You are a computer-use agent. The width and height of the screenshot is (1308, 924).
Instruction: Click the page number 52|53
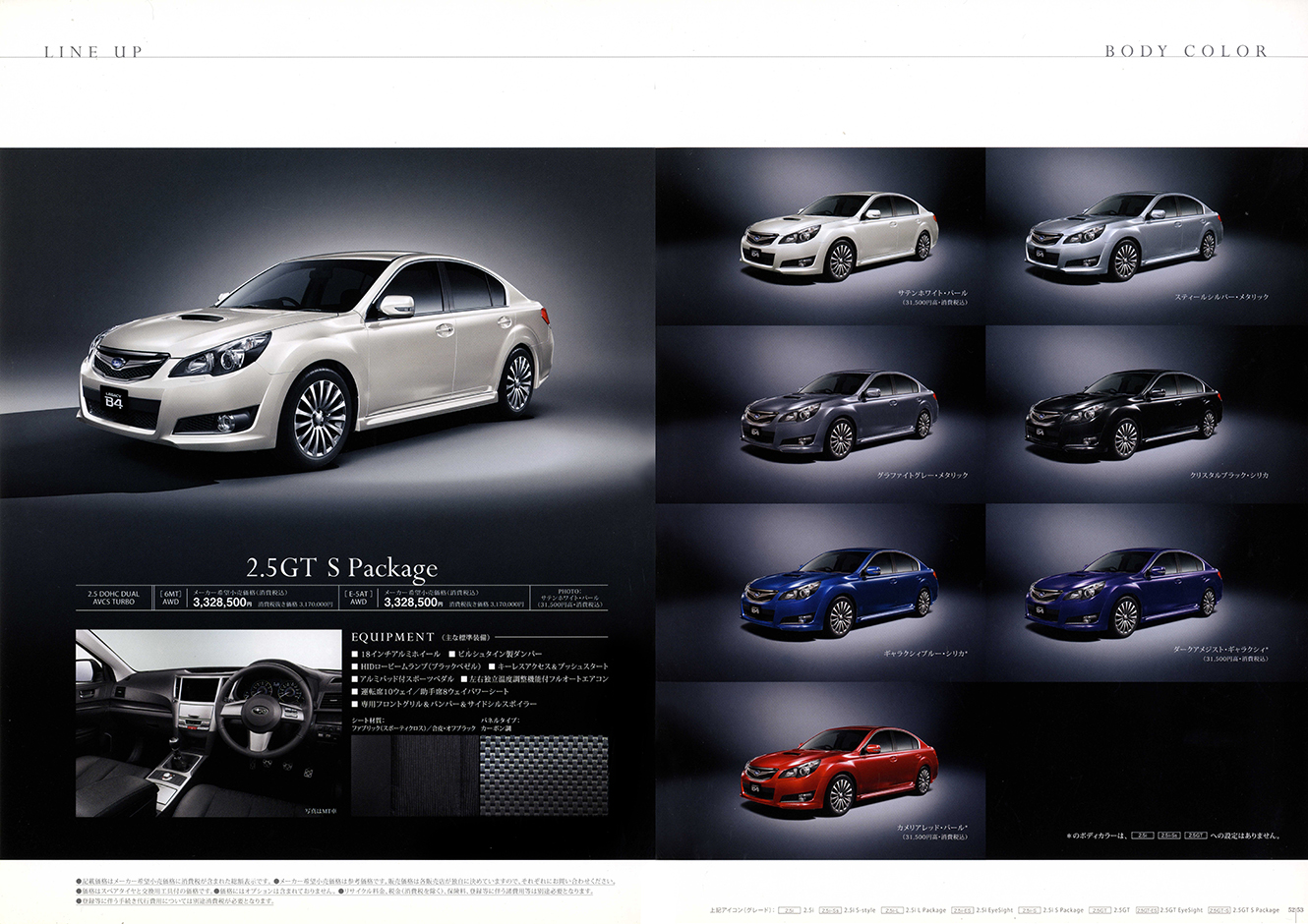(x=1295, y=910)
